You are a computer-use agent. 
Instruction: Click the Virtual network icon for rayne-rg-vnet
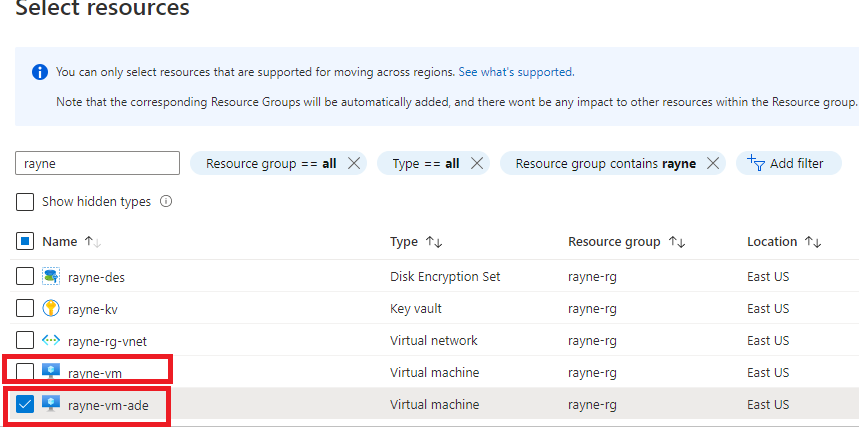pos(51,341)
